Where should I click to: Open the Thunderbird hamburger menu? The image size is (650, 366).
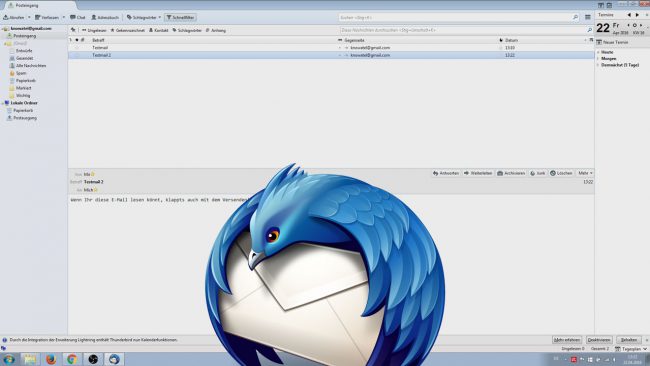(x=587, y=17)
